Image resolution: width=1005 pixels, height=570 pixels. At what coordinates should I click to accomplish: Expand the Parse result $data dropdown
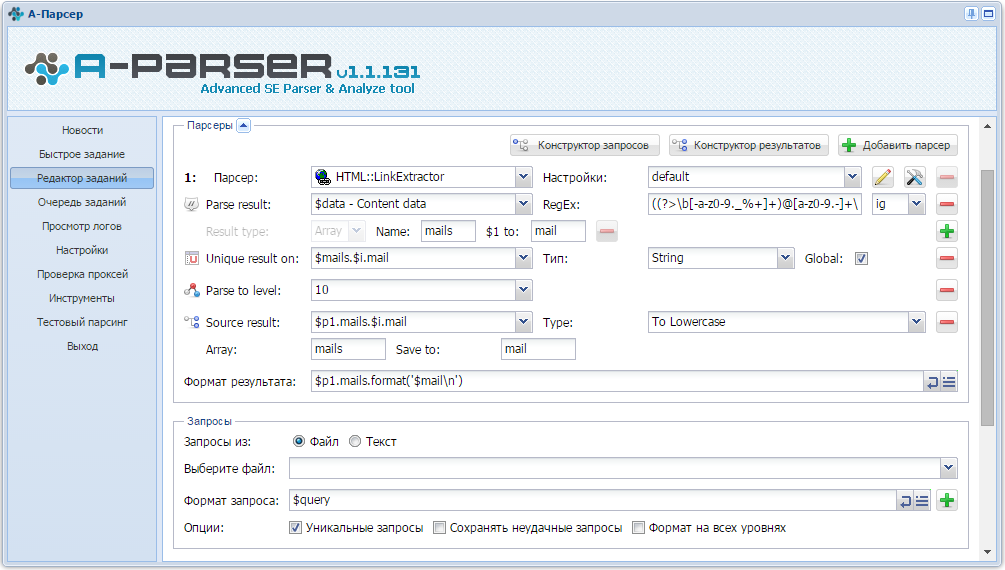tap(524, 204)
